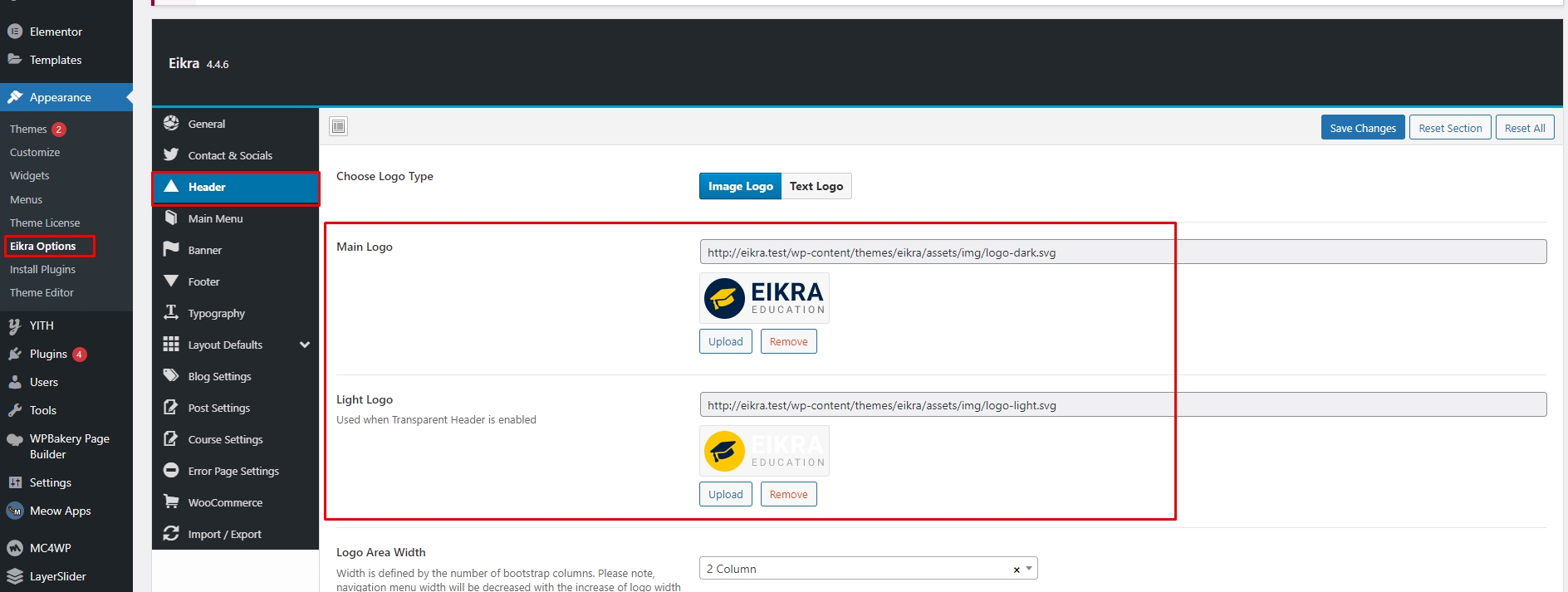
Task: Clear the 2 Column selection with x
Action: tap(1017, 570)
